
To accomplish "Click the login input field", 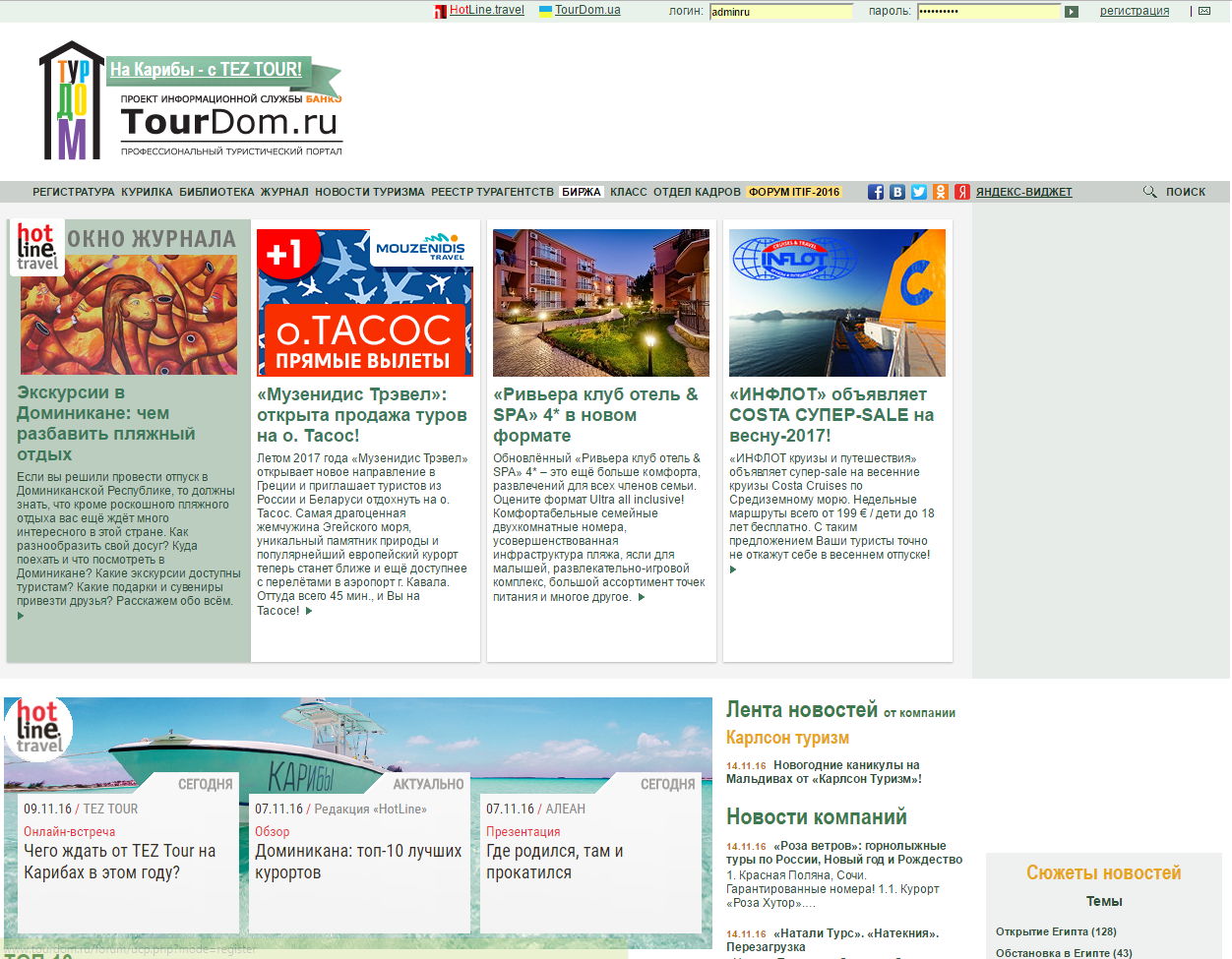I will pos(781,12).
